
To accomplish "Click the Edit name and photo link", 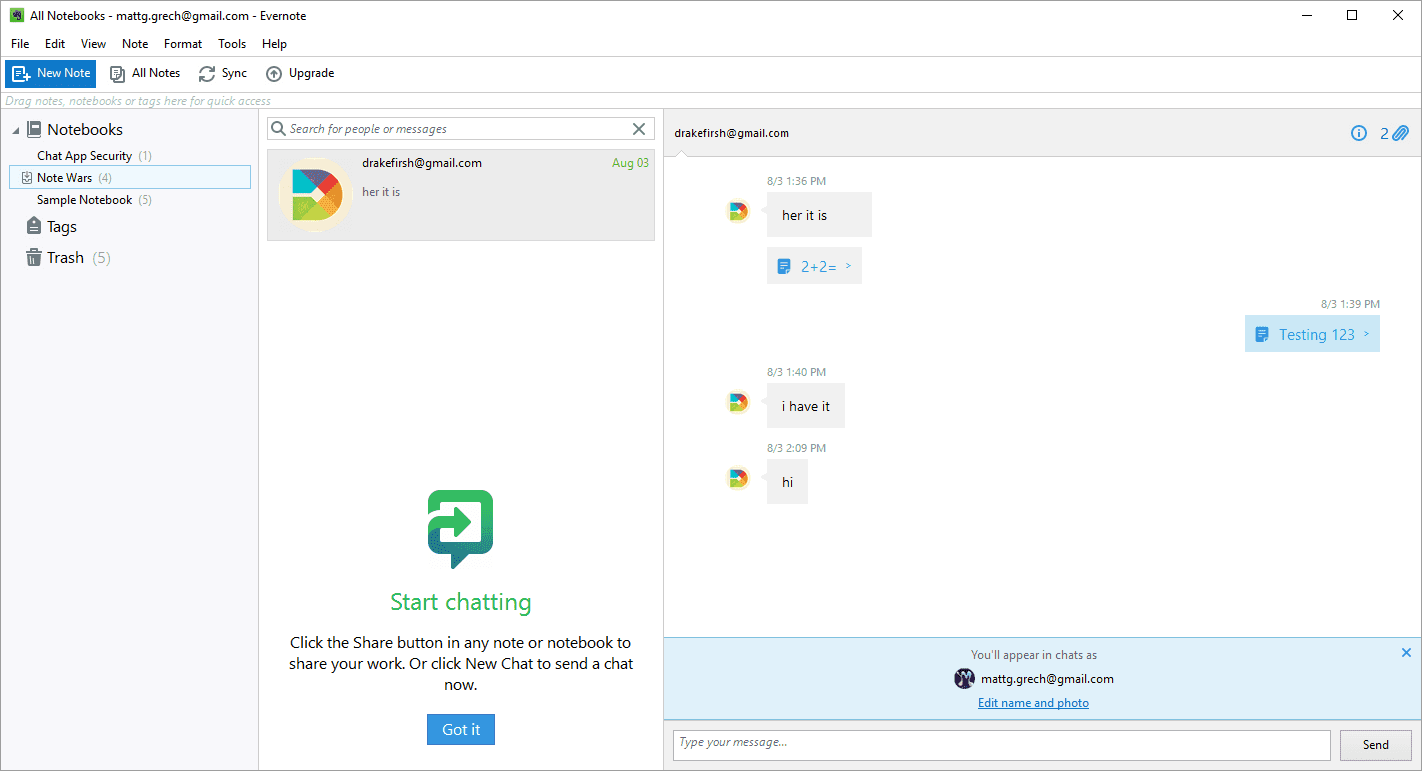I will (1033, 703).
